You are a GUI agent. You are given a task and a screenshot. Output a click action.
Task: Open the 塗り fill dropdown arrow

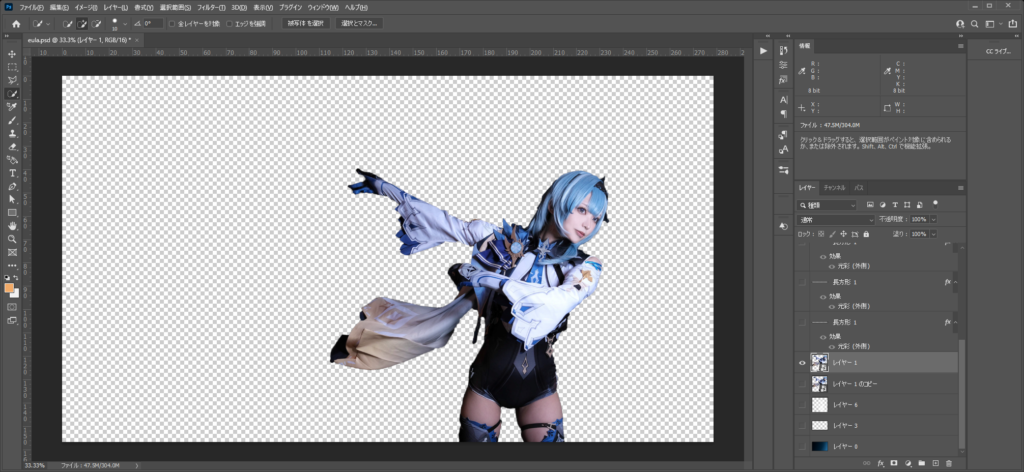tap(934, 234)
